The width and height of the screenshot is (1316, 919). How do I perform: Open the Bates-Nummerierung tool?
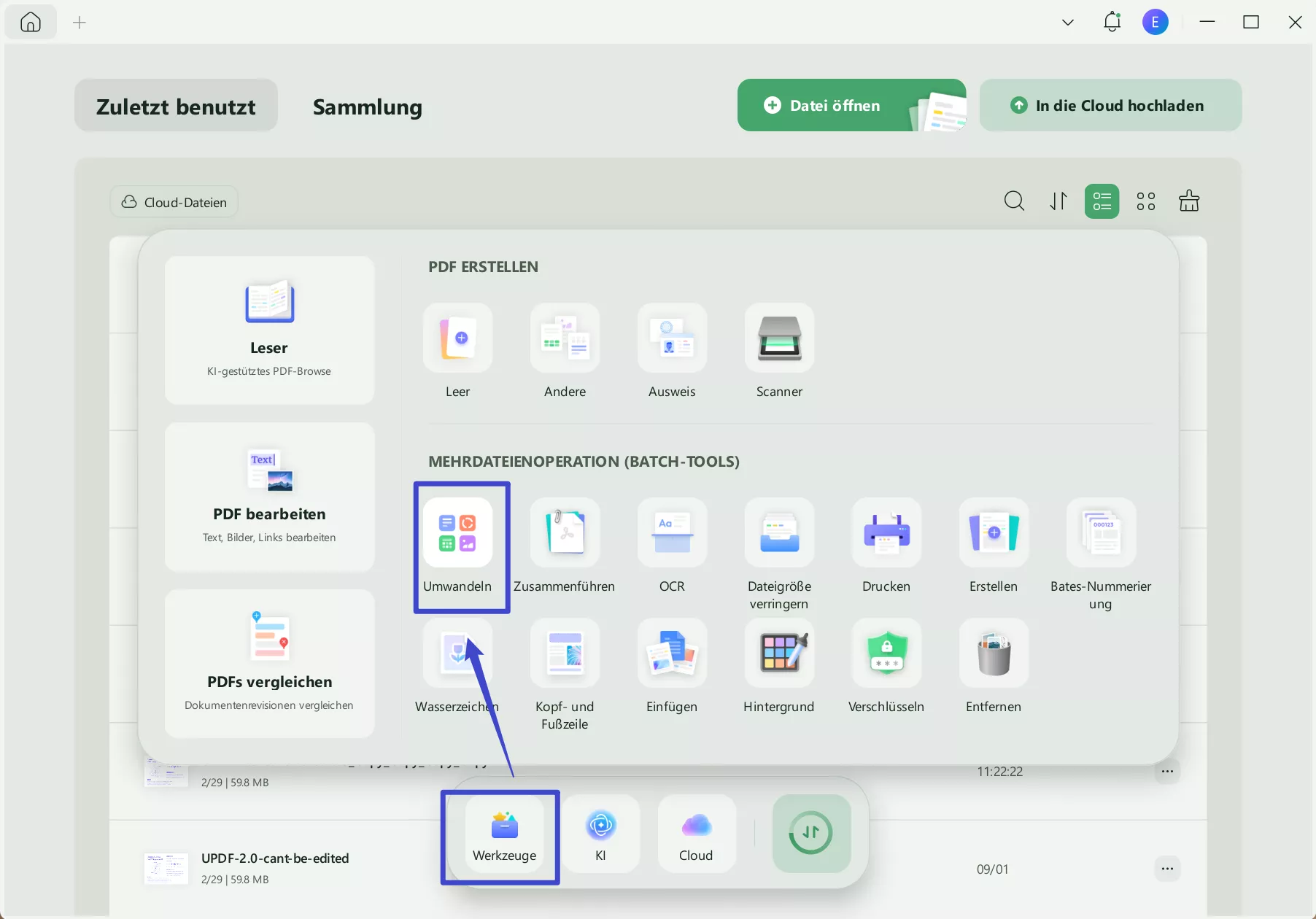[1101, 533]
